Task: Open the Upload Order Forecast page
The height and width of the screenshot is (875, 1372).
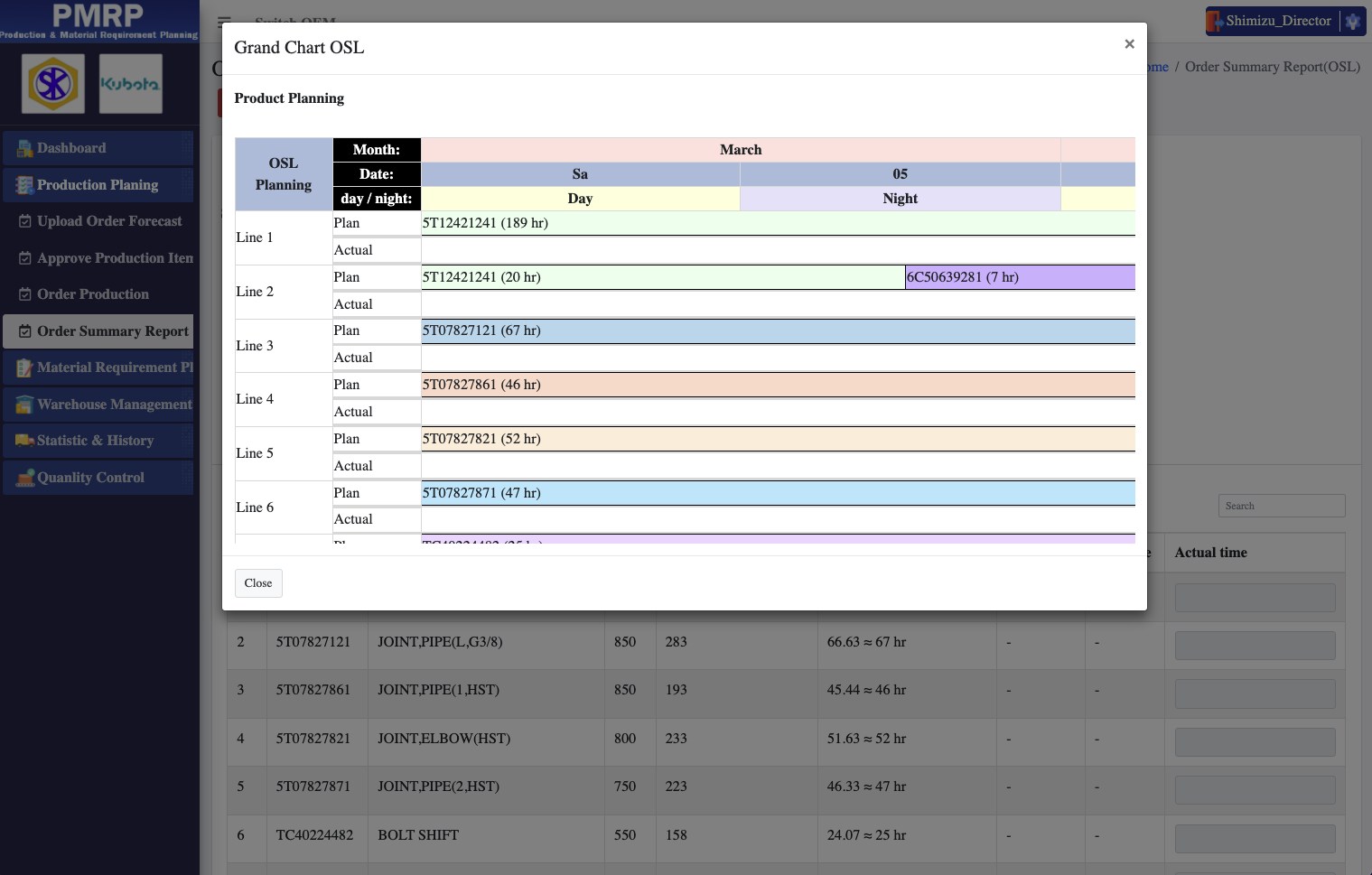Action: pos(108,221)
